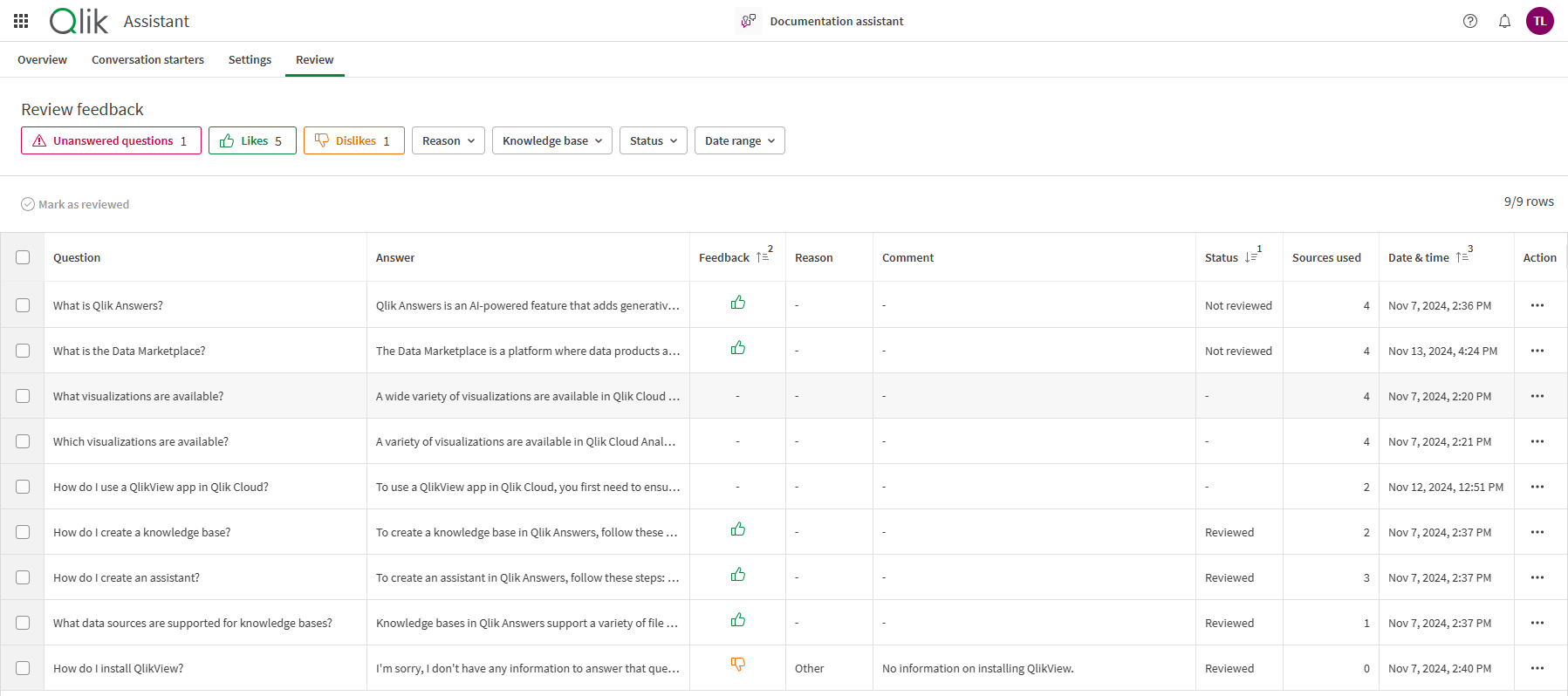Open action menu for QlikView app in Qlik Cloud
Image resolution: width=1568 pixels, height=696 pixels.
(1537, 487)
